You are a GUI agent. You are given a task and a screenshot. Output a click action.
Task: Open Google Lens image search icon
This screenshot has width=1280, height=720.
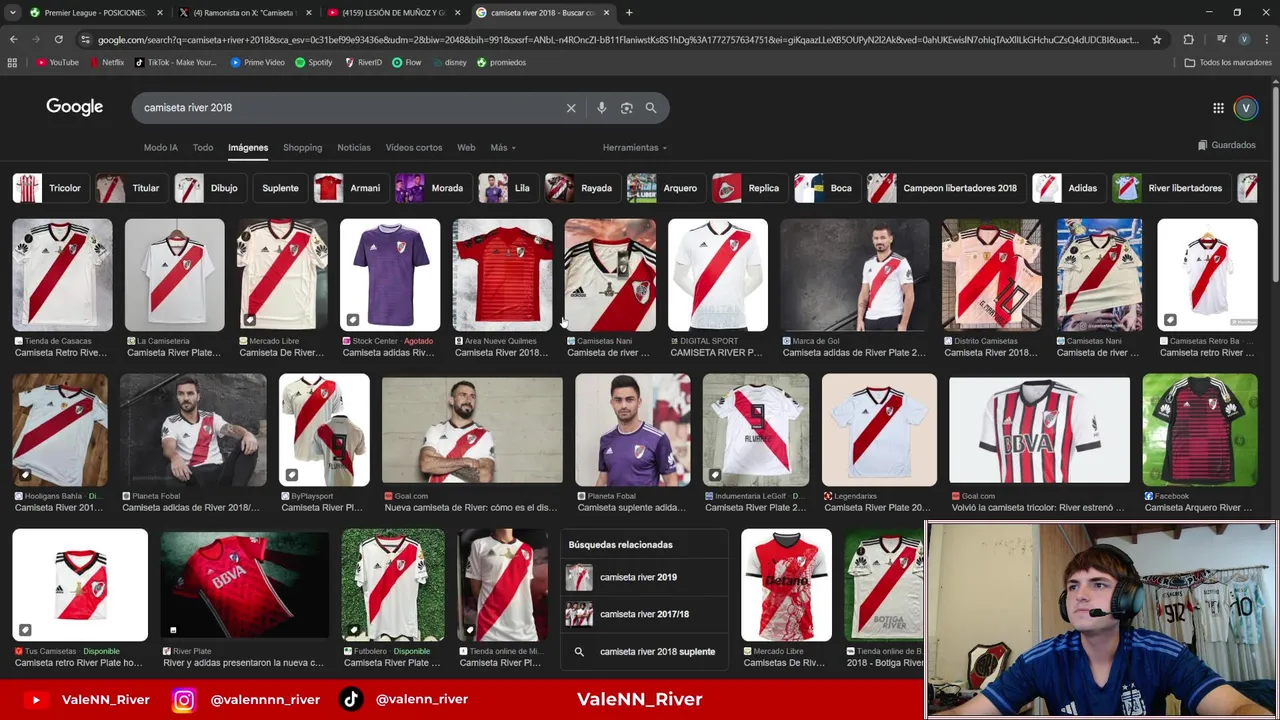pos(626,108)
